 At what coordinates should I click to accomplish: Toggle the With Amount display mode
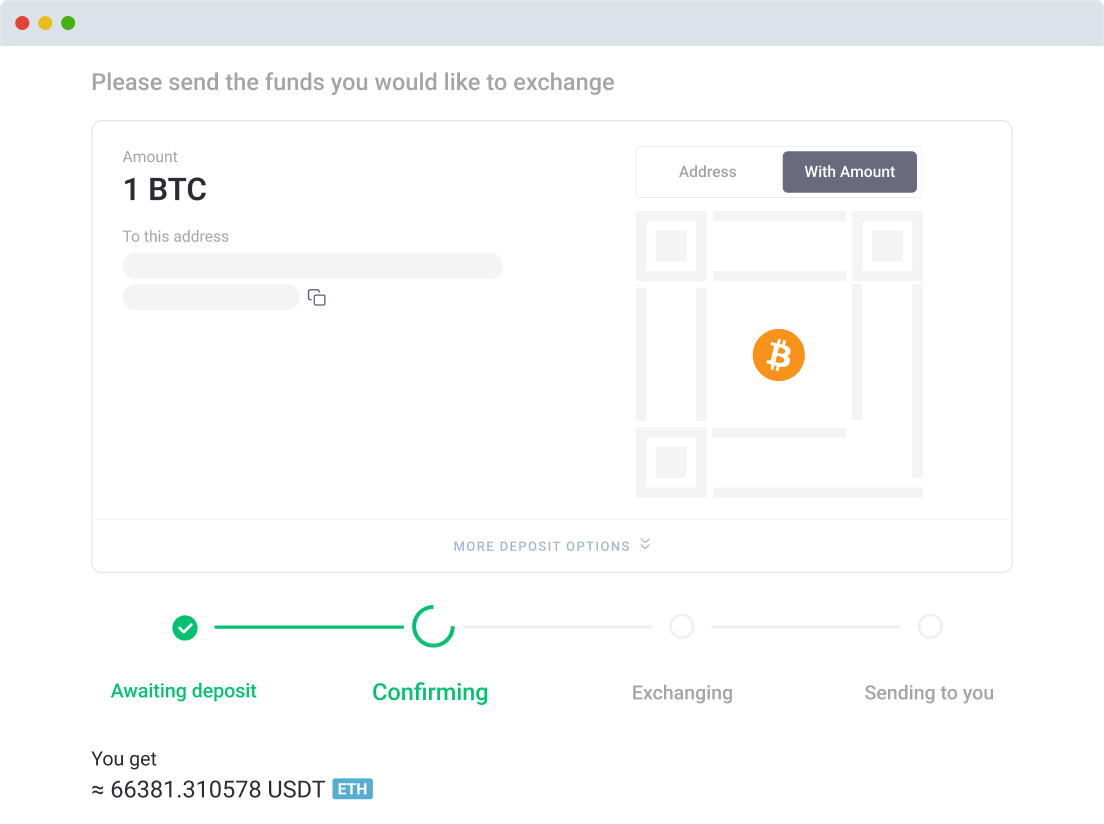[849, 171]
